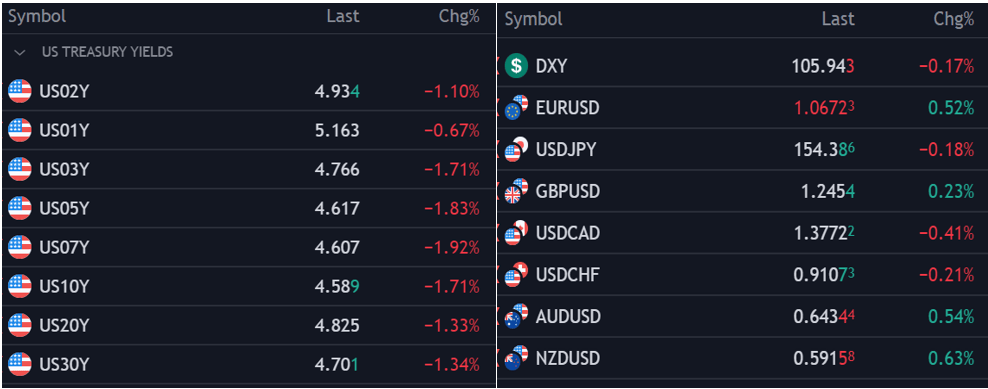Click the USDJPY flag pair icon
Image resolution: width=988 pixels, height=389 pixels.
(516, 149)
